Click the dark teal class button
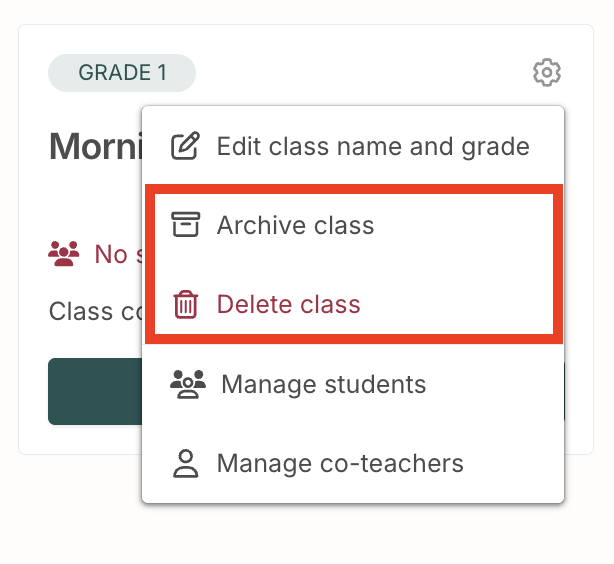The image size is (614, 564). click(x=95, y=391)
